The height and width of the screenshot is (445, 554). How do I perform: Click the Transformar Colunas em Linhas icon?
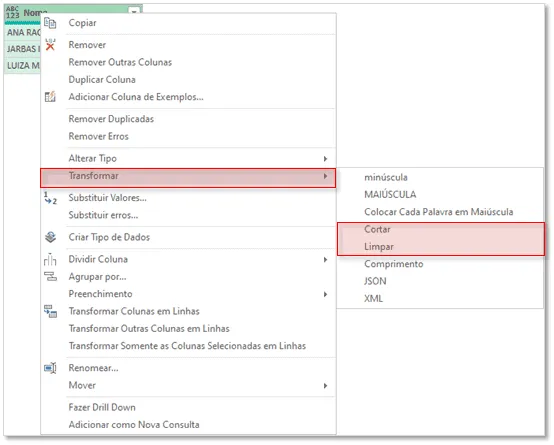(x=50, y=311)
